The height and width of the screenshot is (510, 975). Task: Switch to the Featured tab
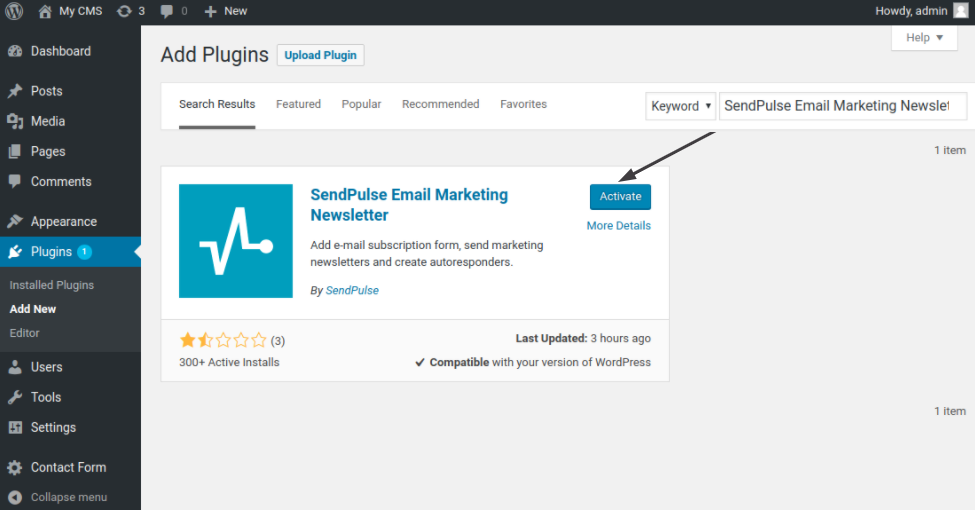(298, 104)
